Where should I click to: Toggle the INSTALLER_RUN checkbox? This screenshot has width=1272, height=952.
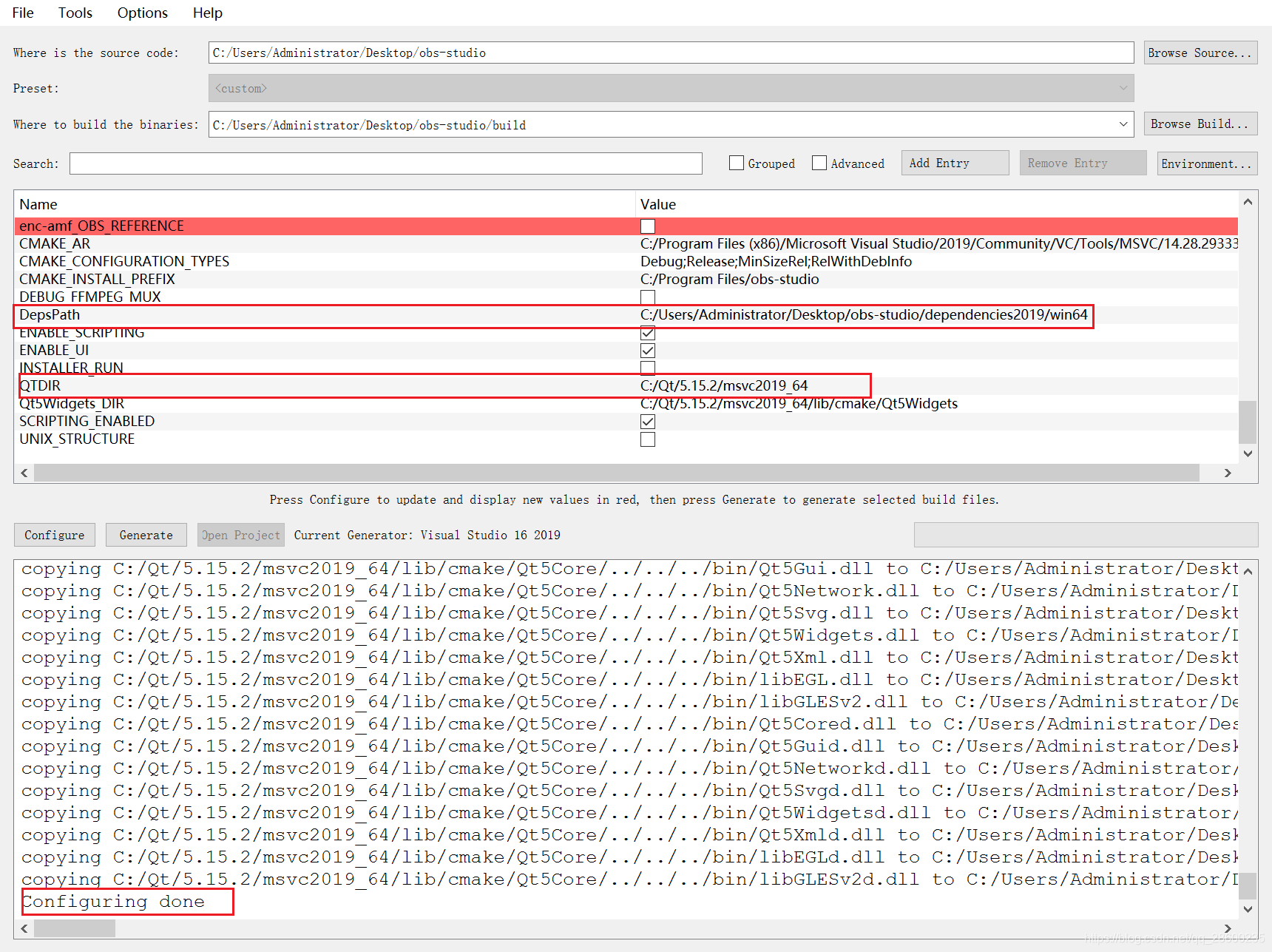[648, 368]
